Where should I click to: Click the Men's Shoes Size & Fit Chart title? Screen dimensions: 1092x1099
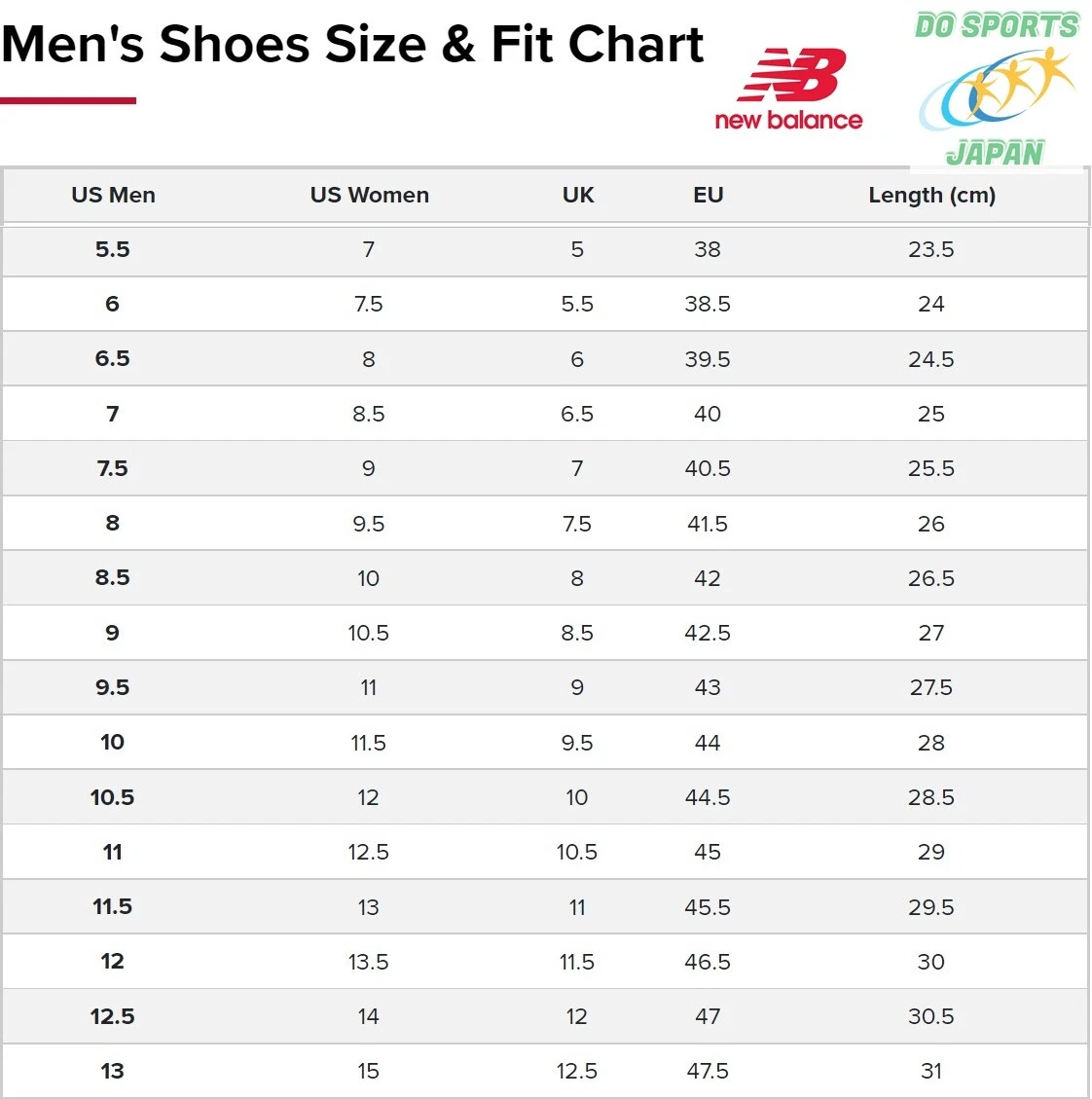click(352, 45)
